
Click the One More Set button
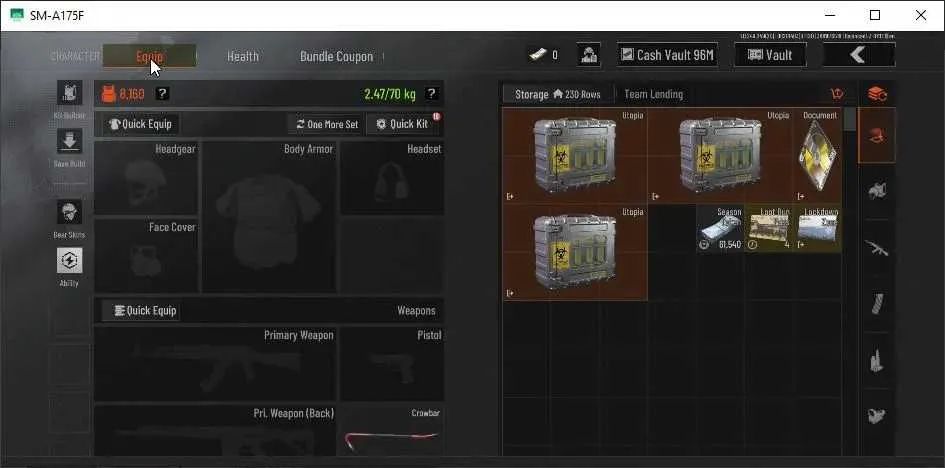click(327, 124)
